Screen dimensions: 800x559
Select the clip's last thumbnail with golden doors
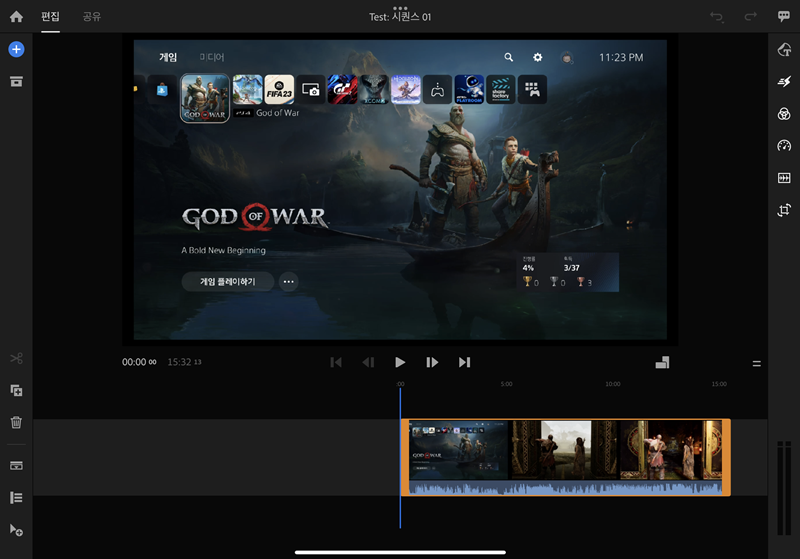click(670, 450)
